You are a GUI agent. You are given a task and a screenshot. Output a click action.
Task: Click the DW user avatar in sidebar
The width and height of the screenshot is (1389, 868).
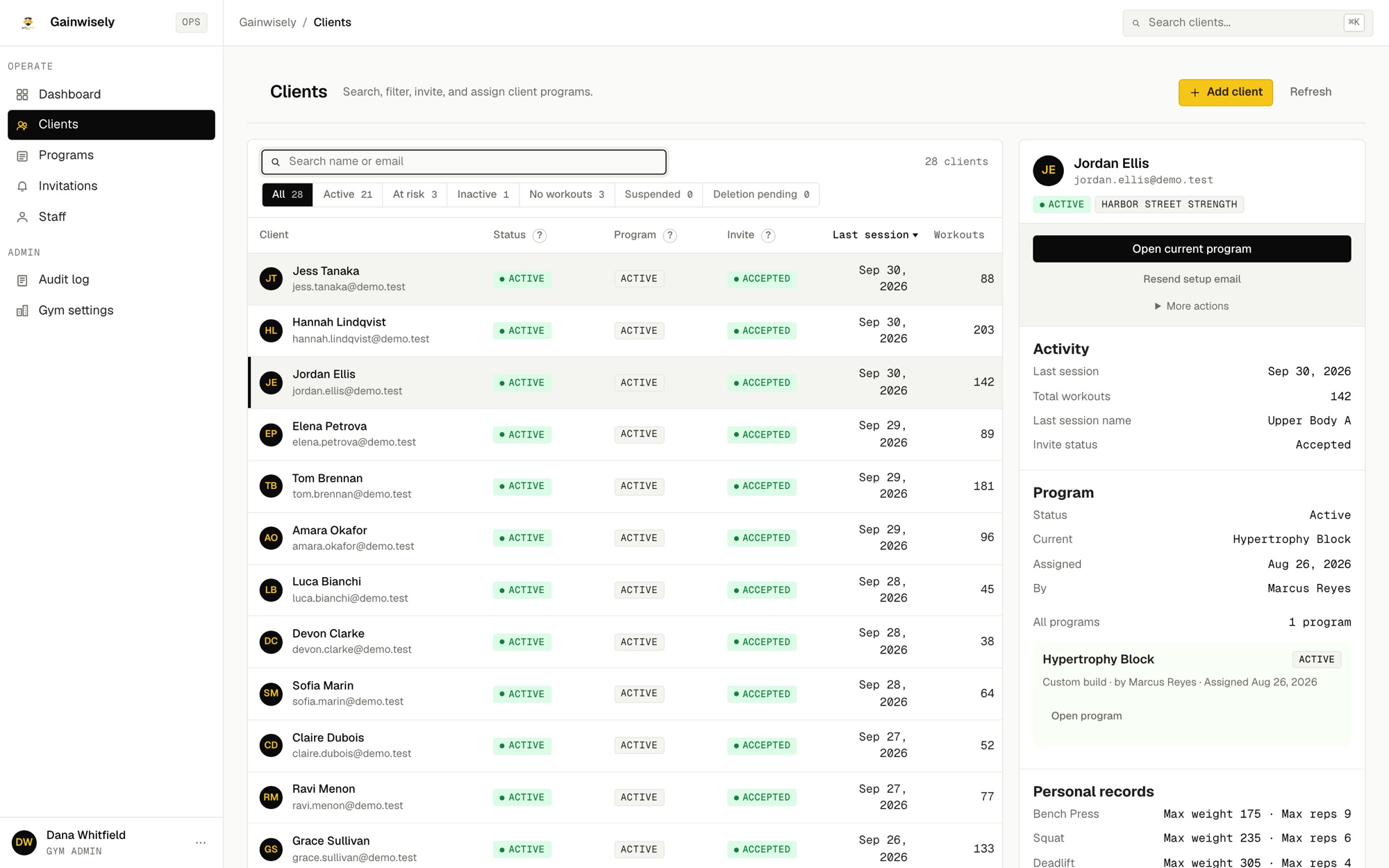(x=24, y=842)
